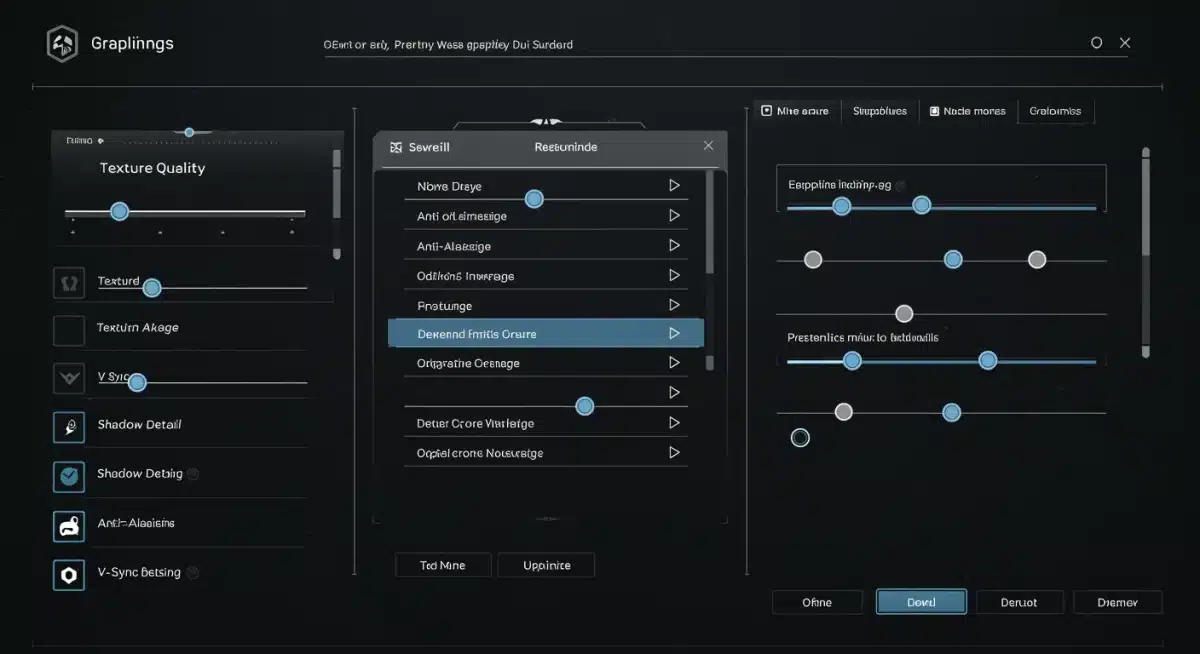
Task: Click the V Sync chevron icon
Action: pos(70,378)
